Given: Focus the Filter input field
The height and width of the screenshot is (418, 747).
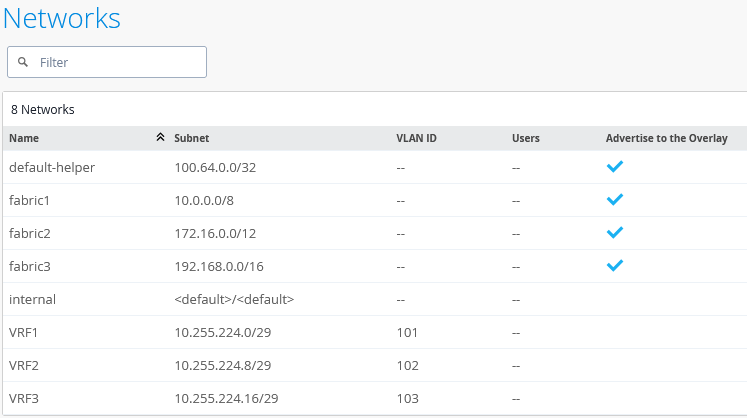Looking at the screenshot, I should tap(107, 62).
